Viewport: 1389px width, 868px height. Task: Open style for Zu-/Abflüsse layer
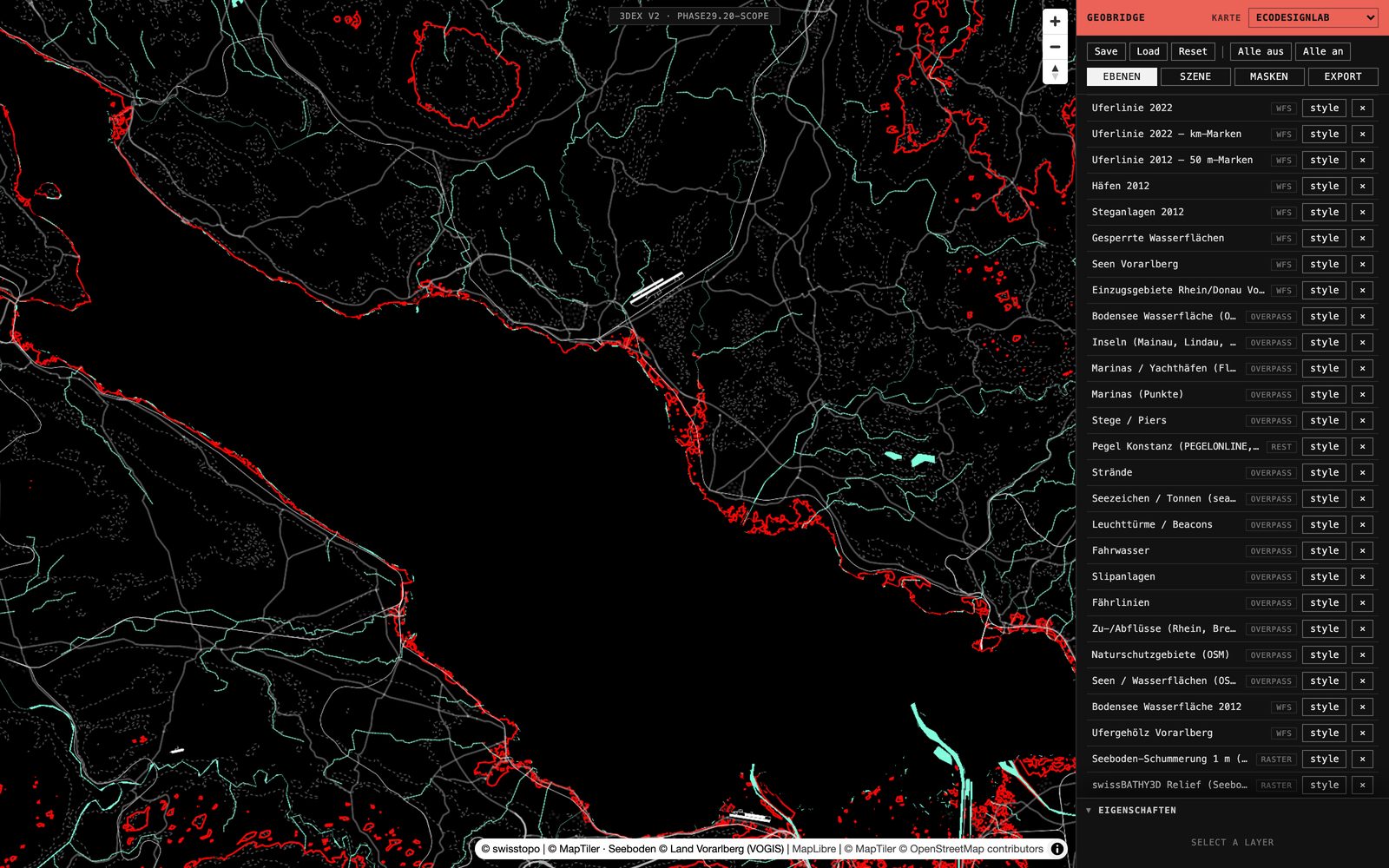click(1325, 628)
